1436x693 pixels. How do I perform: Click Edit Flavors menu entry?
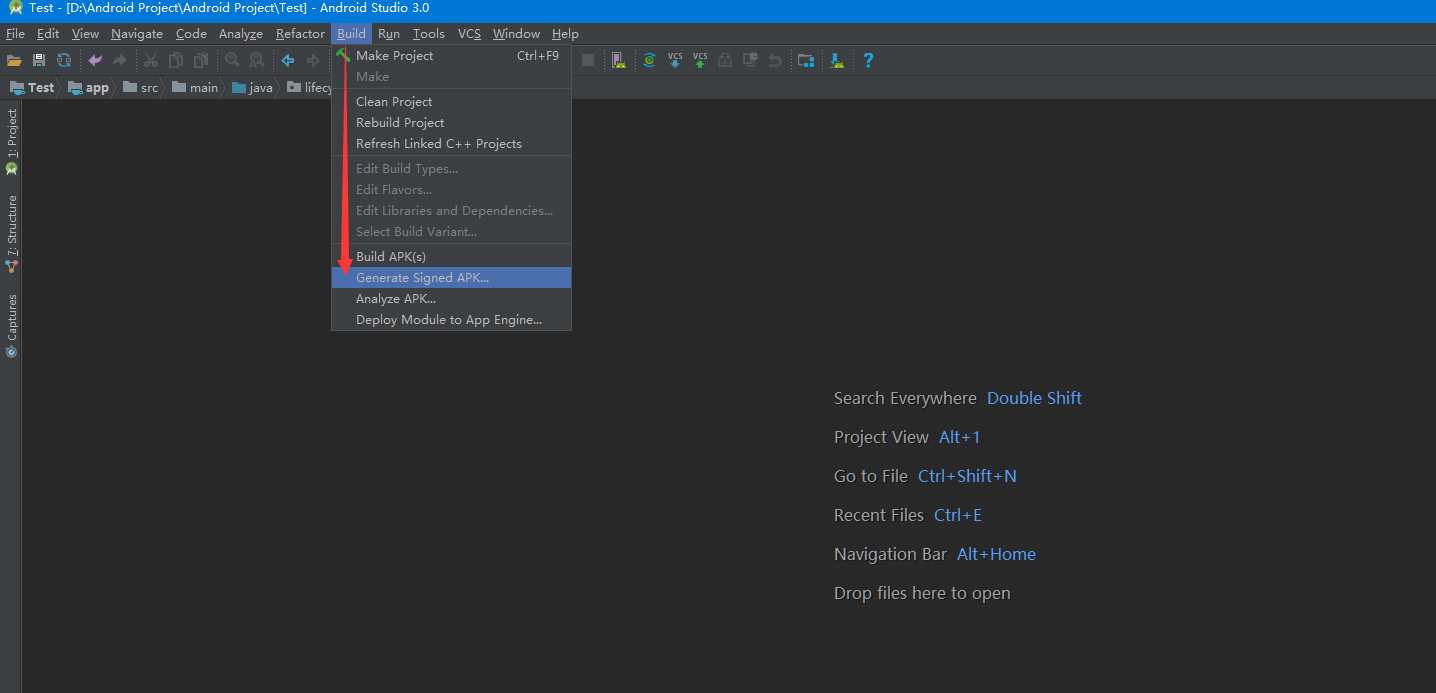click(x=451, y=190)
